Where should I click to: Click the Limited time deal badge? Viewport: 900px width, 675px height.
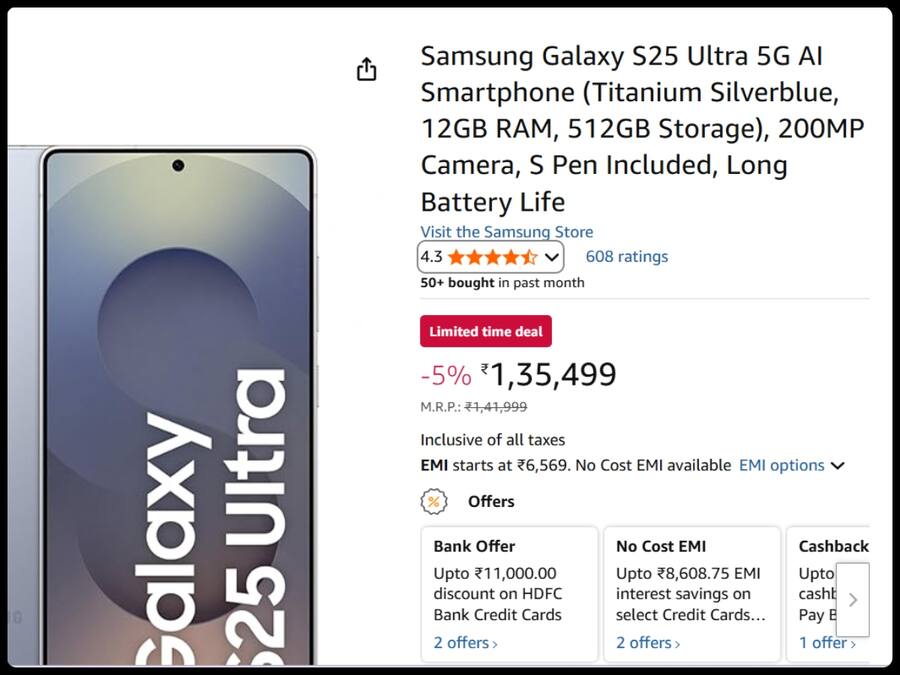pos(485,331)
